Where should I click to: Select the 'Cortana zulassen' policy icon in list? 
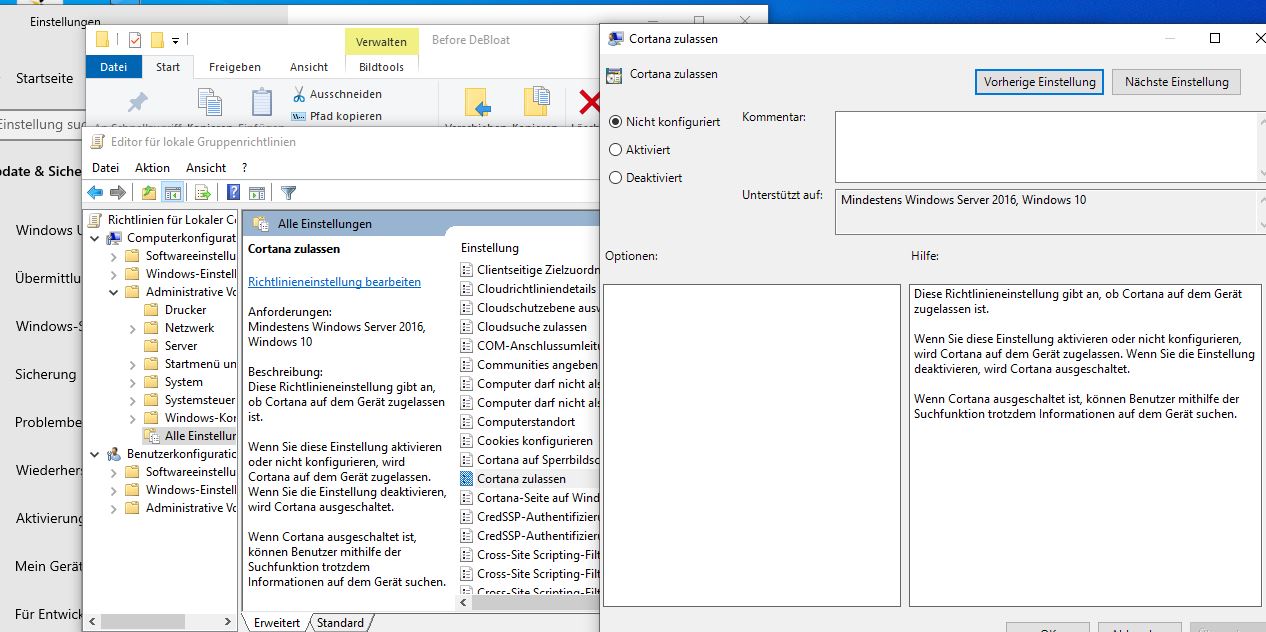point(467,479)
